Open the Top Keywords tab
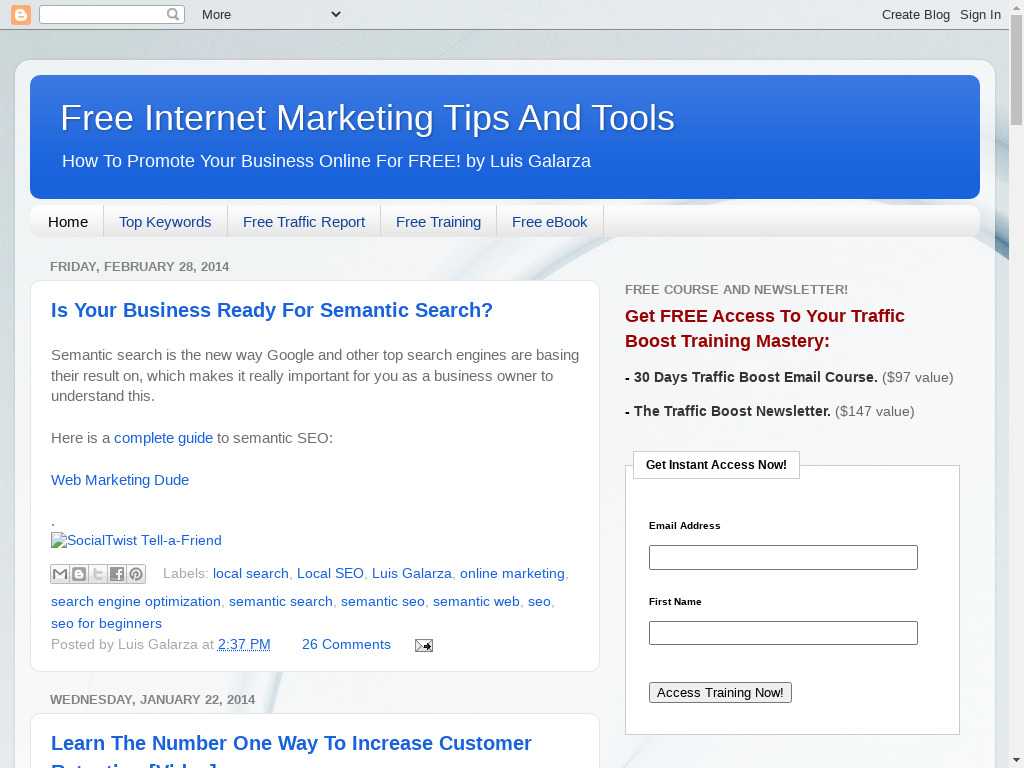 coord(165,222)
